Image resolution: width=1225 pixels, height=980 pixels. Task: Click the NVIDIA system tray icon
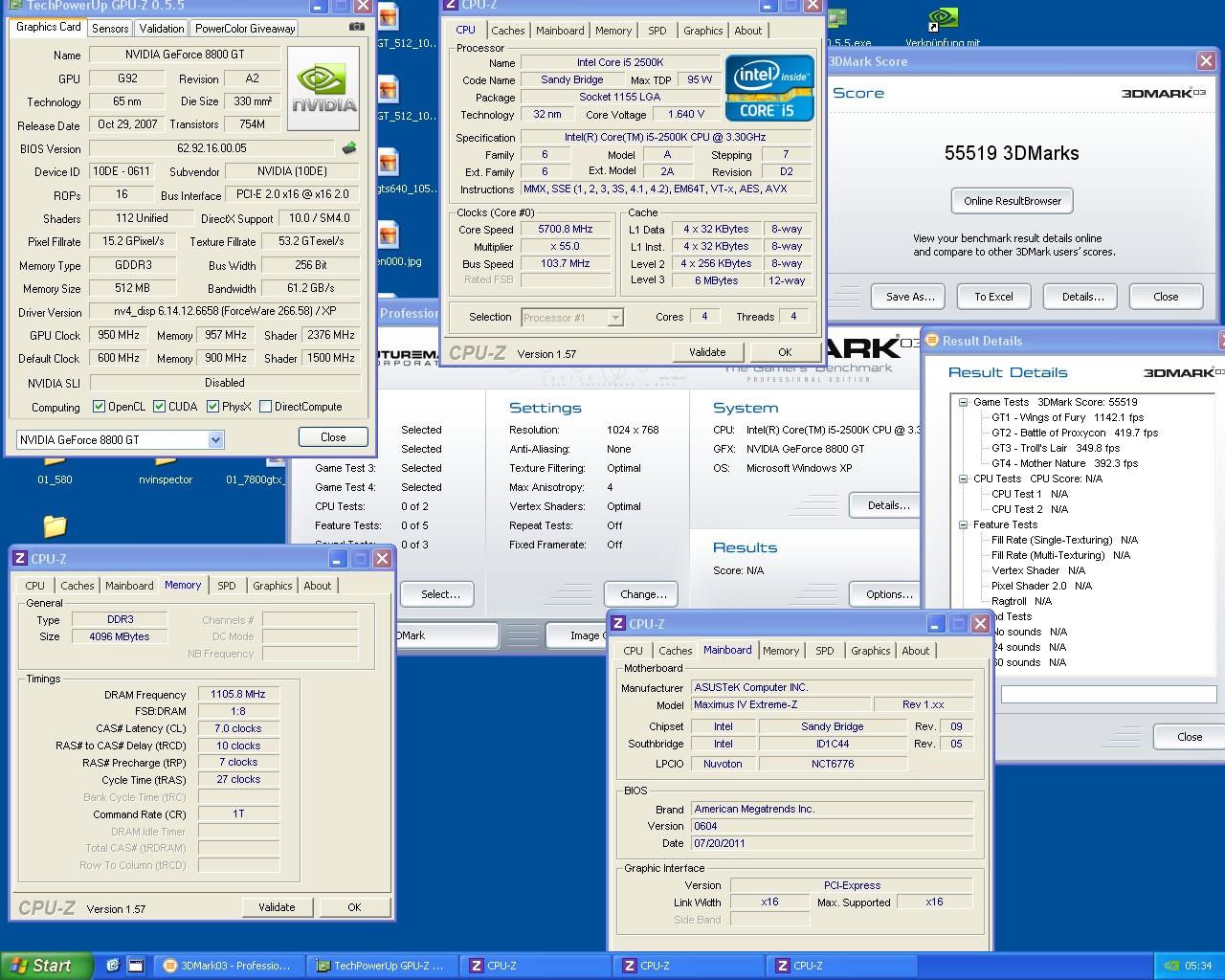pos(1171,966)
